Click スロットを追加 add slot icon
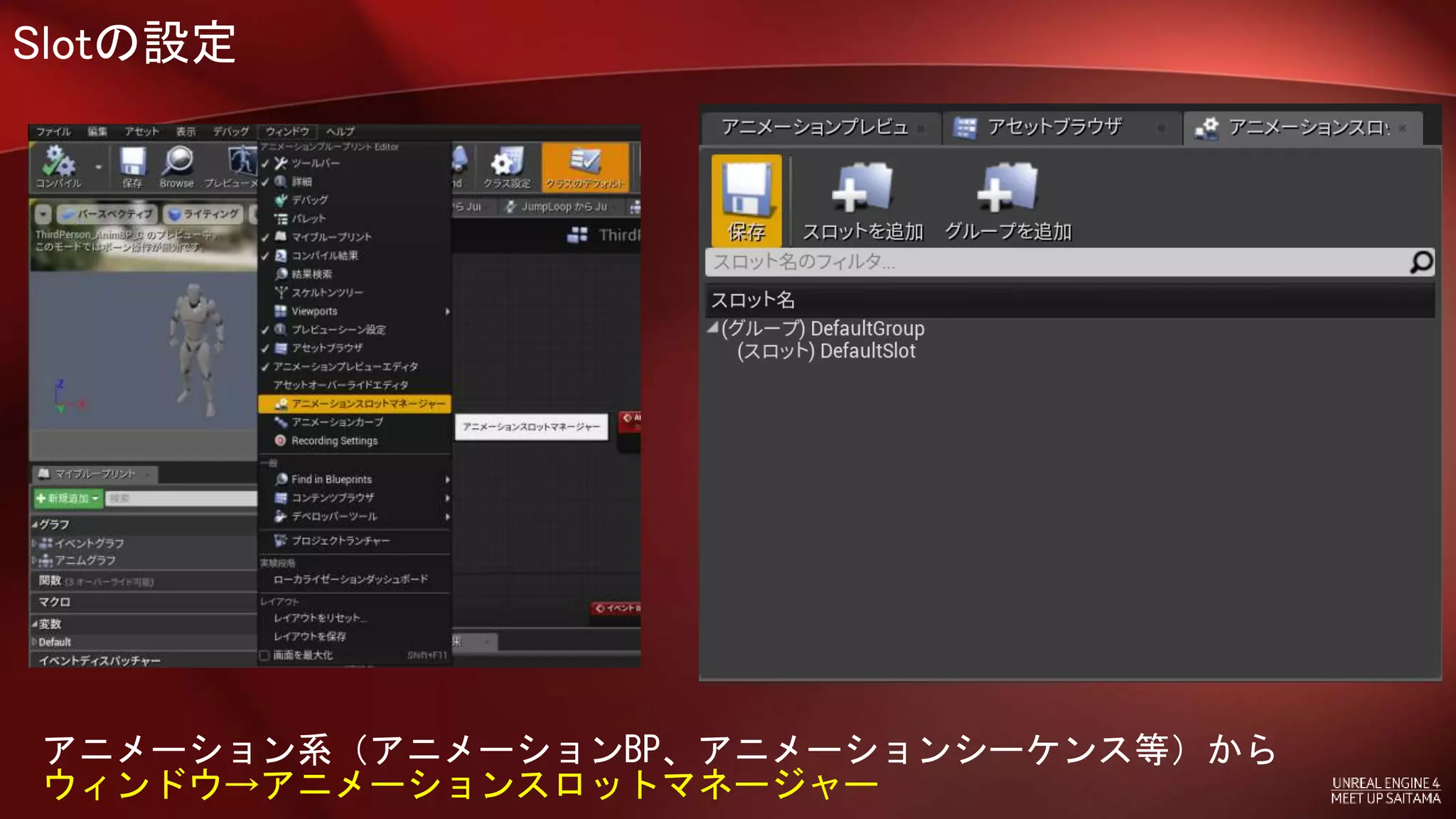Viewport: 1456px width, 819px height. [x=862, y=189]
